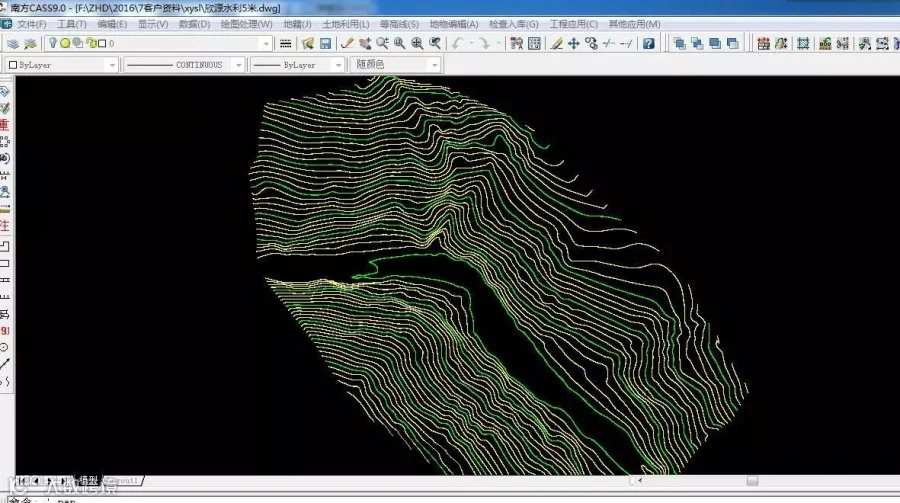
Task: Click the trim line icon
Action: point(609,44)
